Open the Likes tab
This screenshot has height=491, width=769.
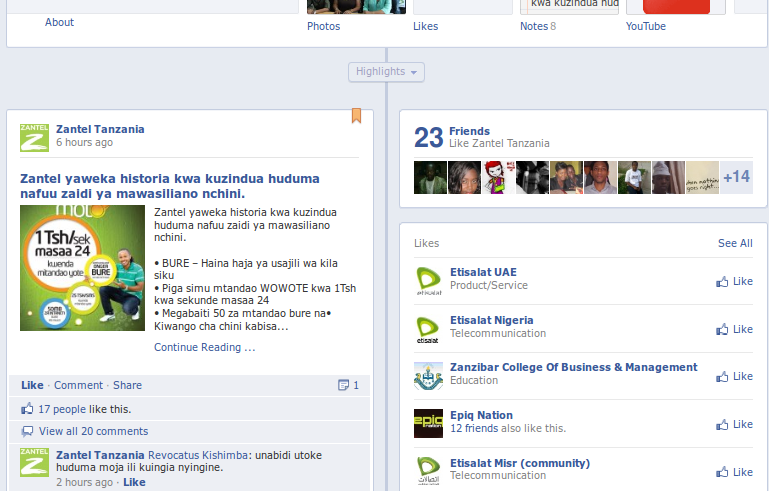(x=426, y=26)
